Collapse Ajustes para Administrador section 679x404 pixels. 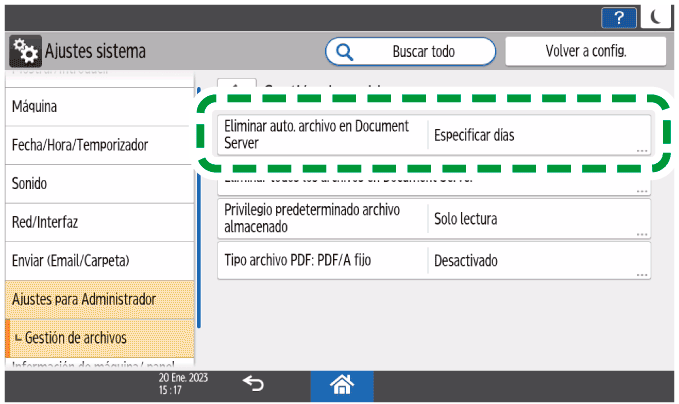98,299
